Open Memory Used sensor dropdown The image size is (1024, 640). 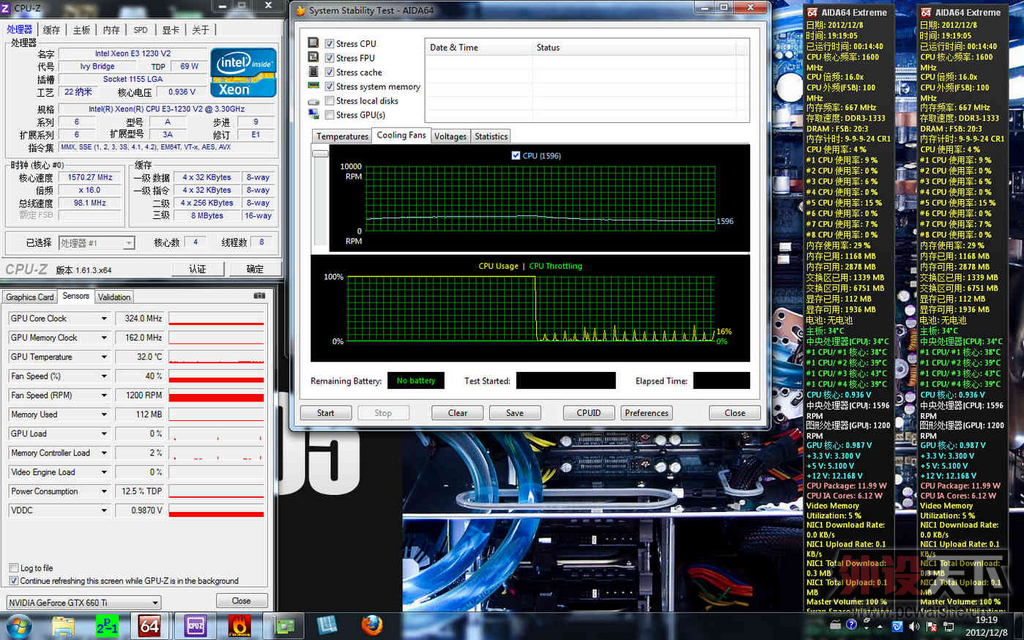click(x=104, y=415)
